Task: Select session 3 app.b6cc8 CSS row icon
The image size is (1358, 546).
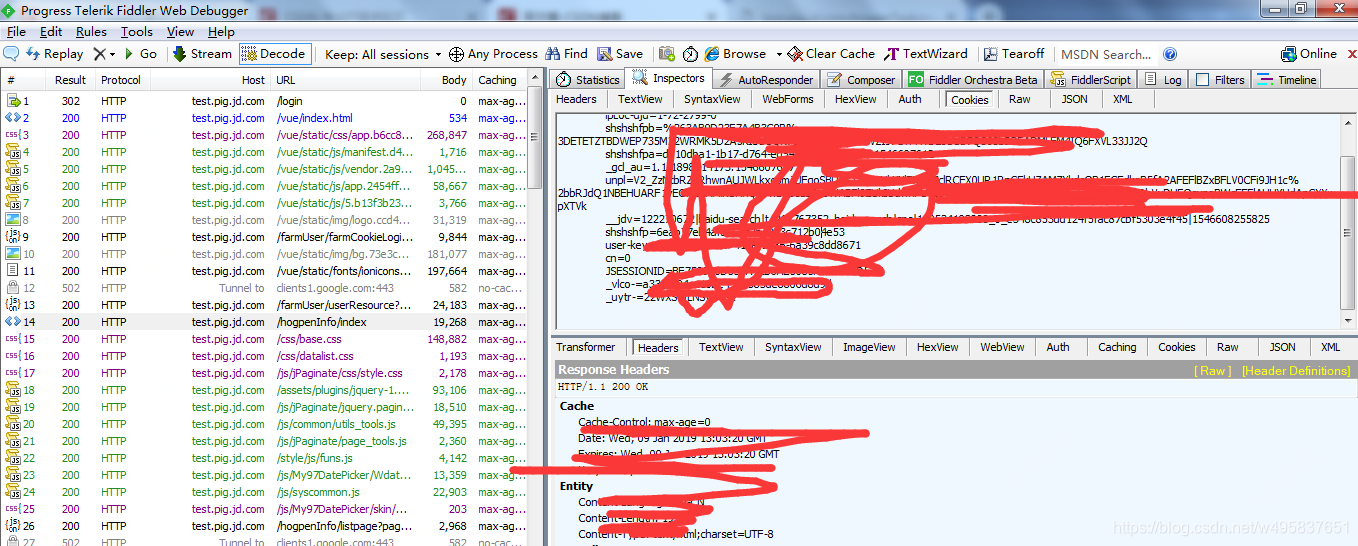Action: [13, 135]
